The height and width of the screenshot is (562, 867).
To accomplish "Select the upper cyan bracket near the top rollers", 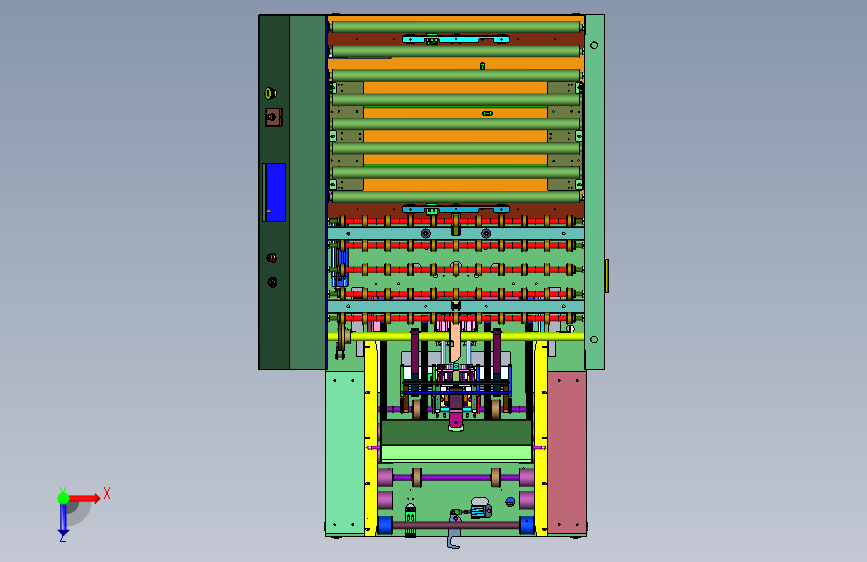I will (x=456, y=39).
